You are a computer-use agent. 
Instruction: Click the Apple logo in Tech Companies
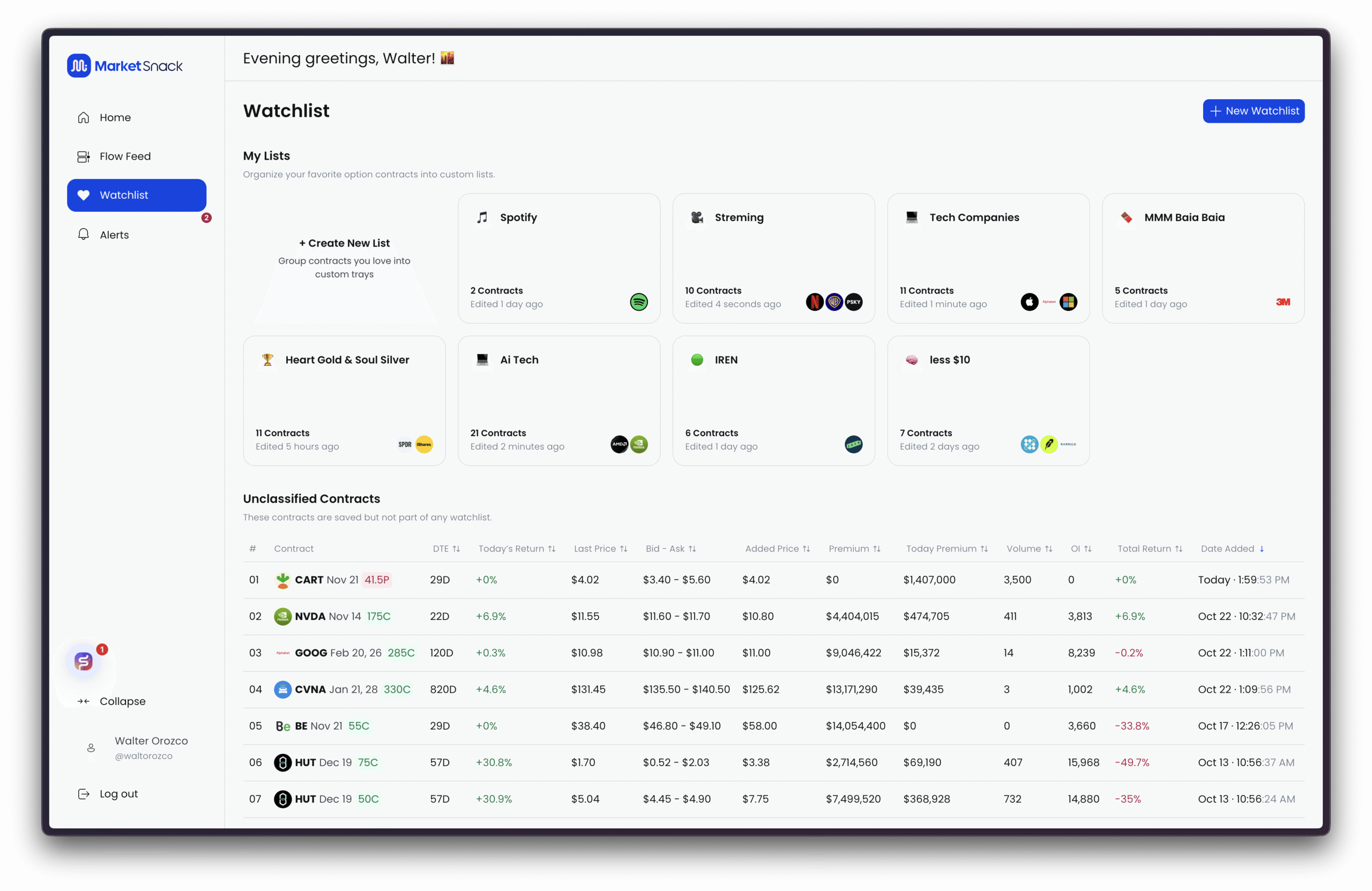pos(1029,302)
